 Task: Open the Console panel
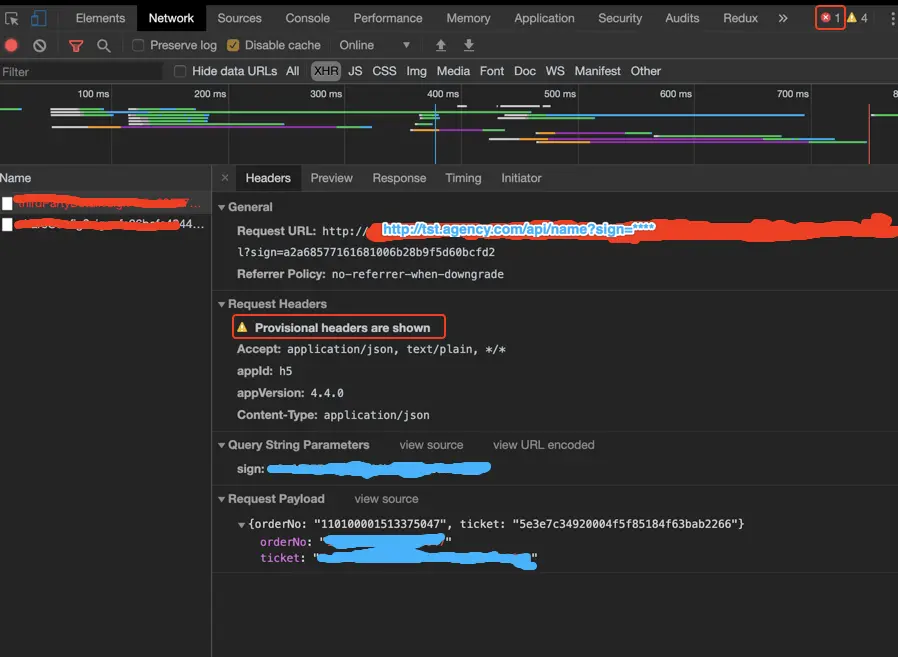[308, 18]
